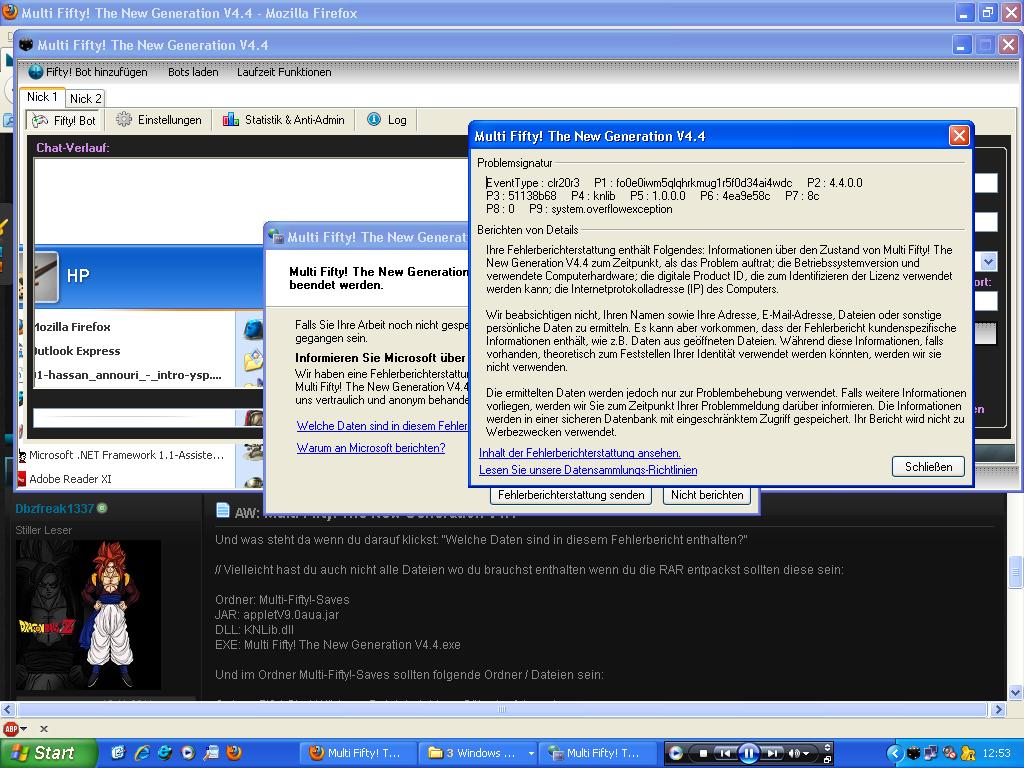The width and height of the screenshot is (1024, 768).
Task: Click the Schließen button
Action: 928,466
